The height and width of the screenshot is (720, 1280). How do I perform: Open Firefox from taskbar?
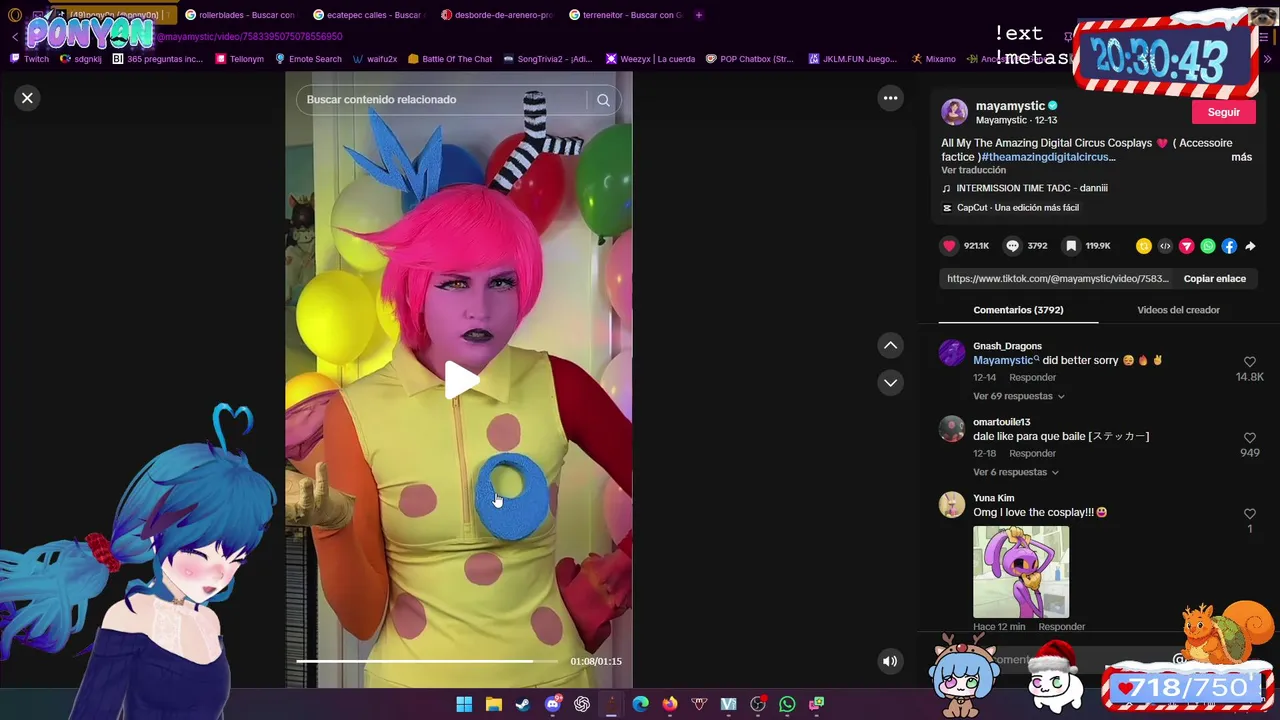[x=669, y=704]
